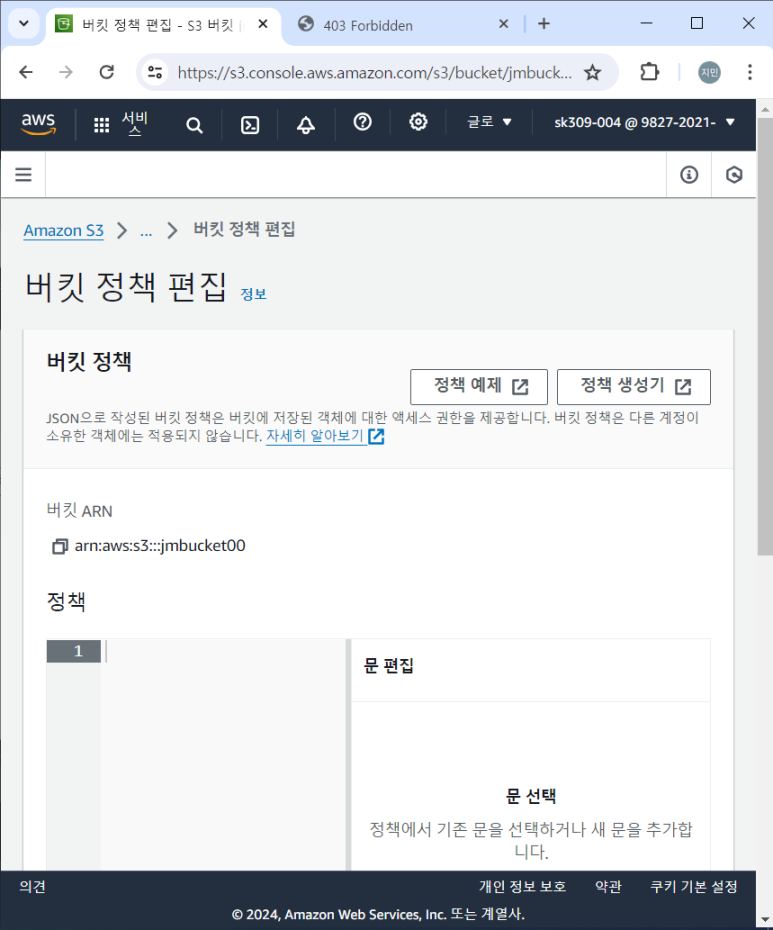Go forward in browser
The width and height of the screenshot is (773, 930).
click(x=66, y=72)
